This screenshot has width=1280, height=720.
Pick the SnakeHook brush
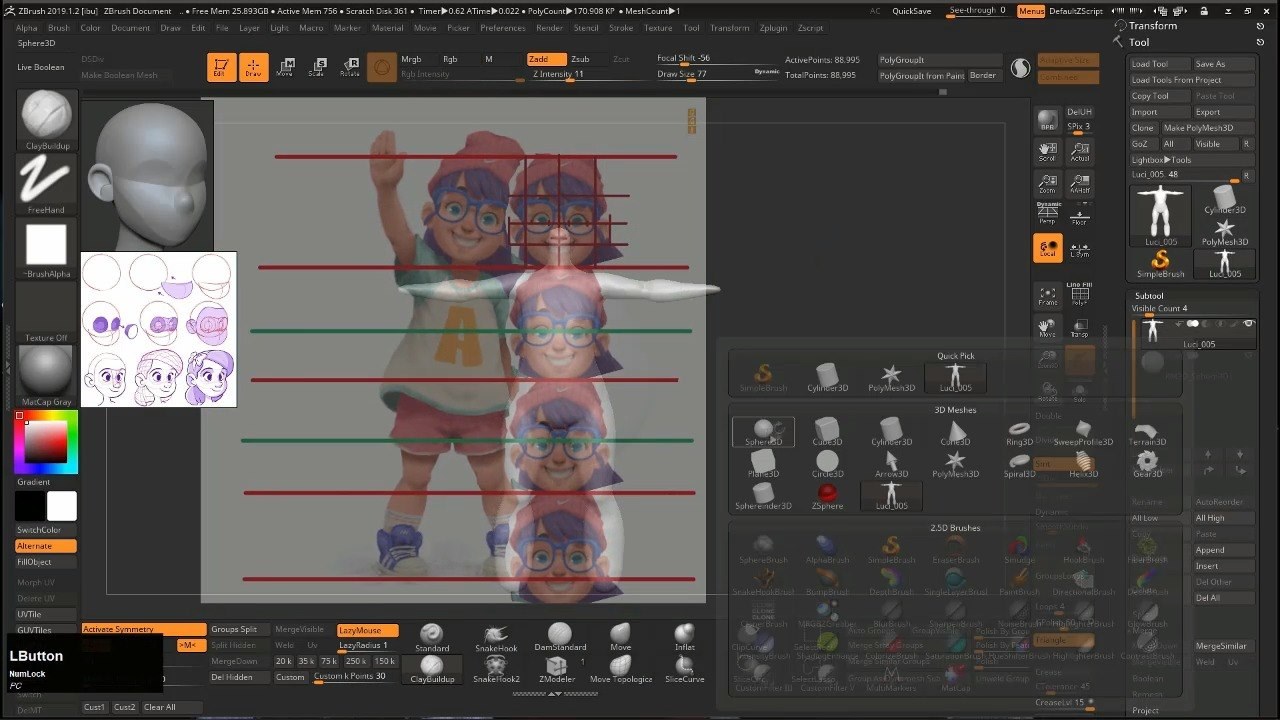pos(495,638)
